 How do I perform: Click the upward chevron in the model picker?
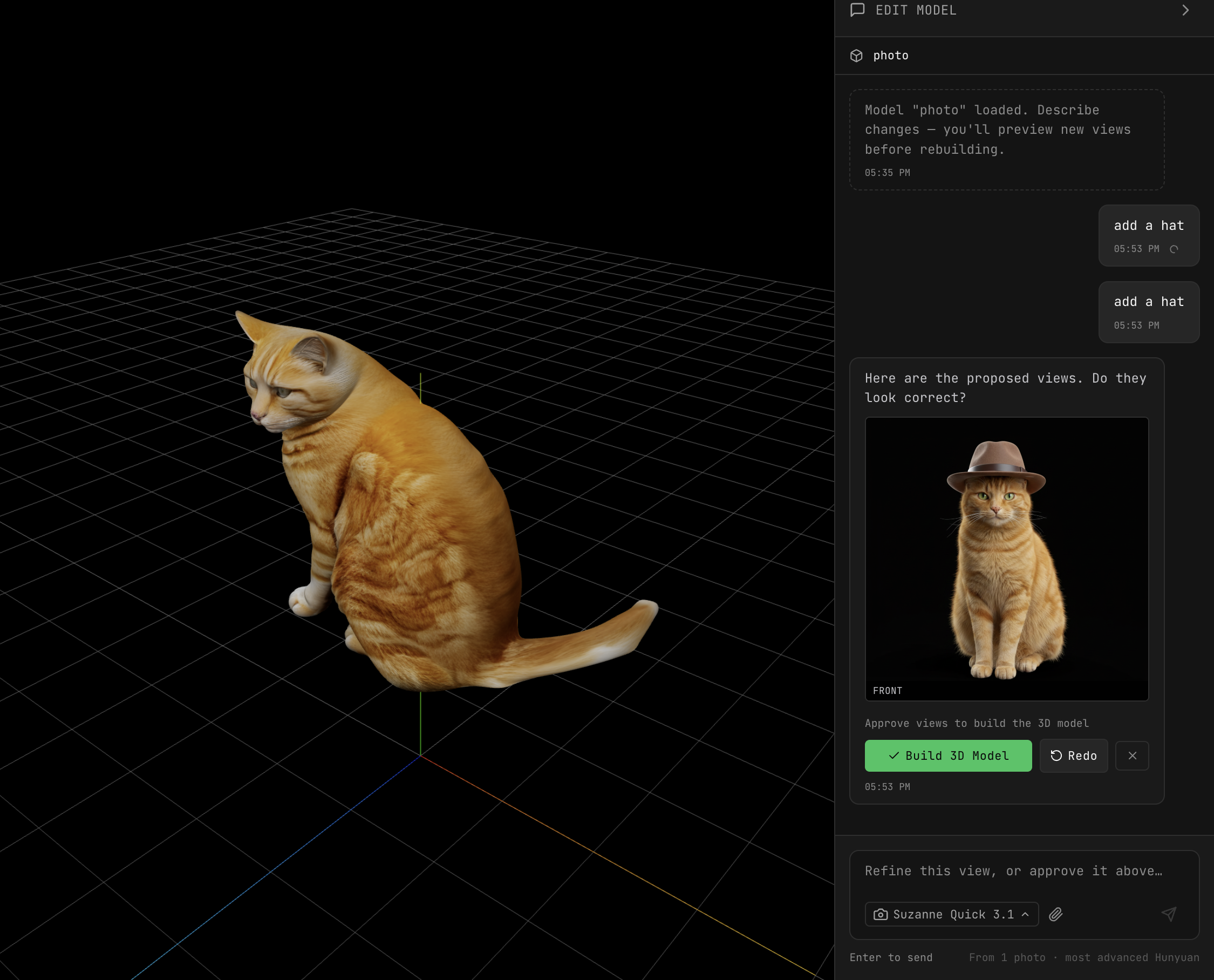point(1026,914)
